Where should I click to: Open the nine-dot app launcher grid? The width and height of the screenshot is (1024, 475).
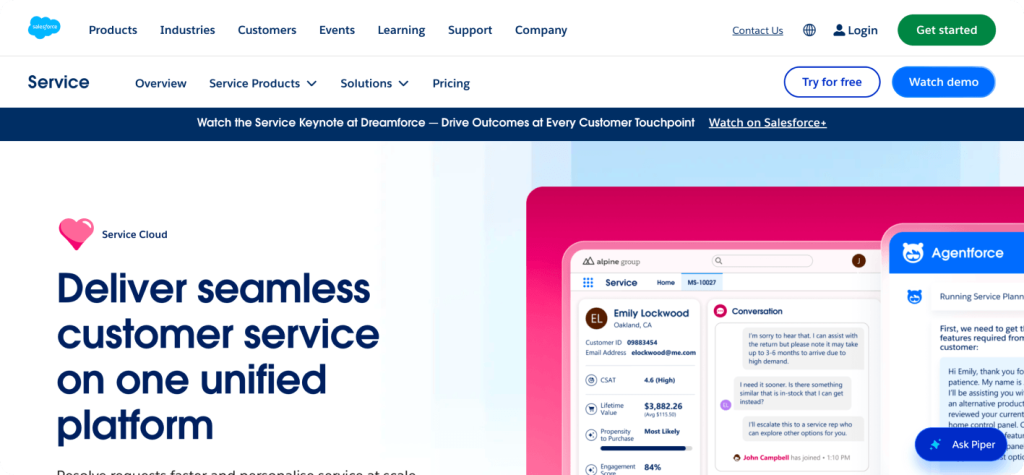[x=588, y=282]
